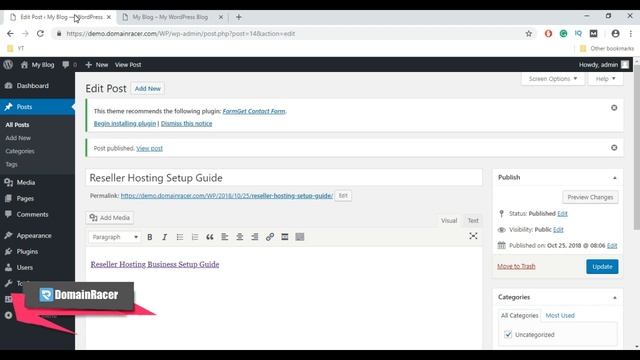Go back in browser history

(x=10, y=33)
